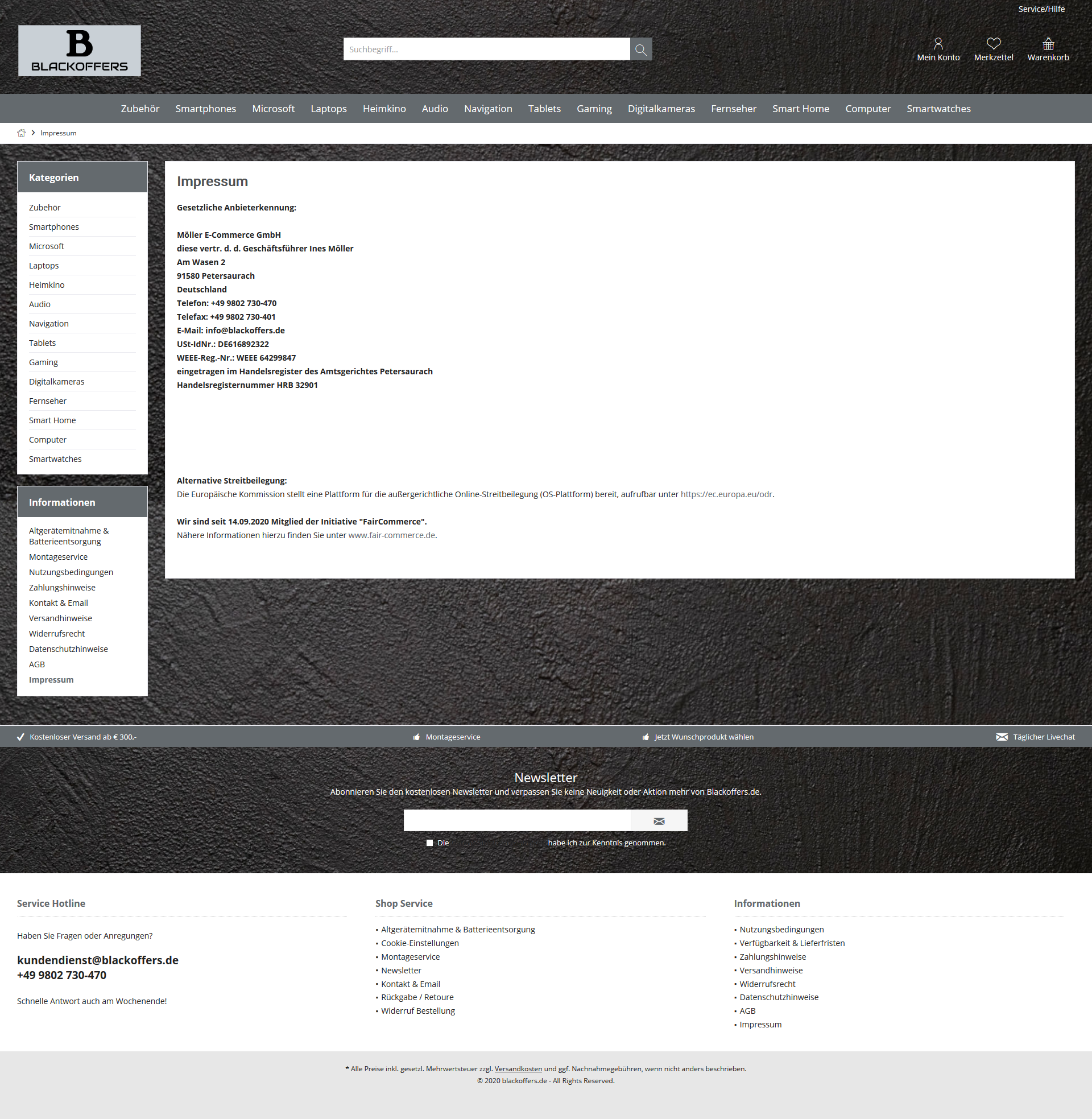Open Computer in the top navigation
This screenshot has height=1119, width=1092.
point(868,109)
